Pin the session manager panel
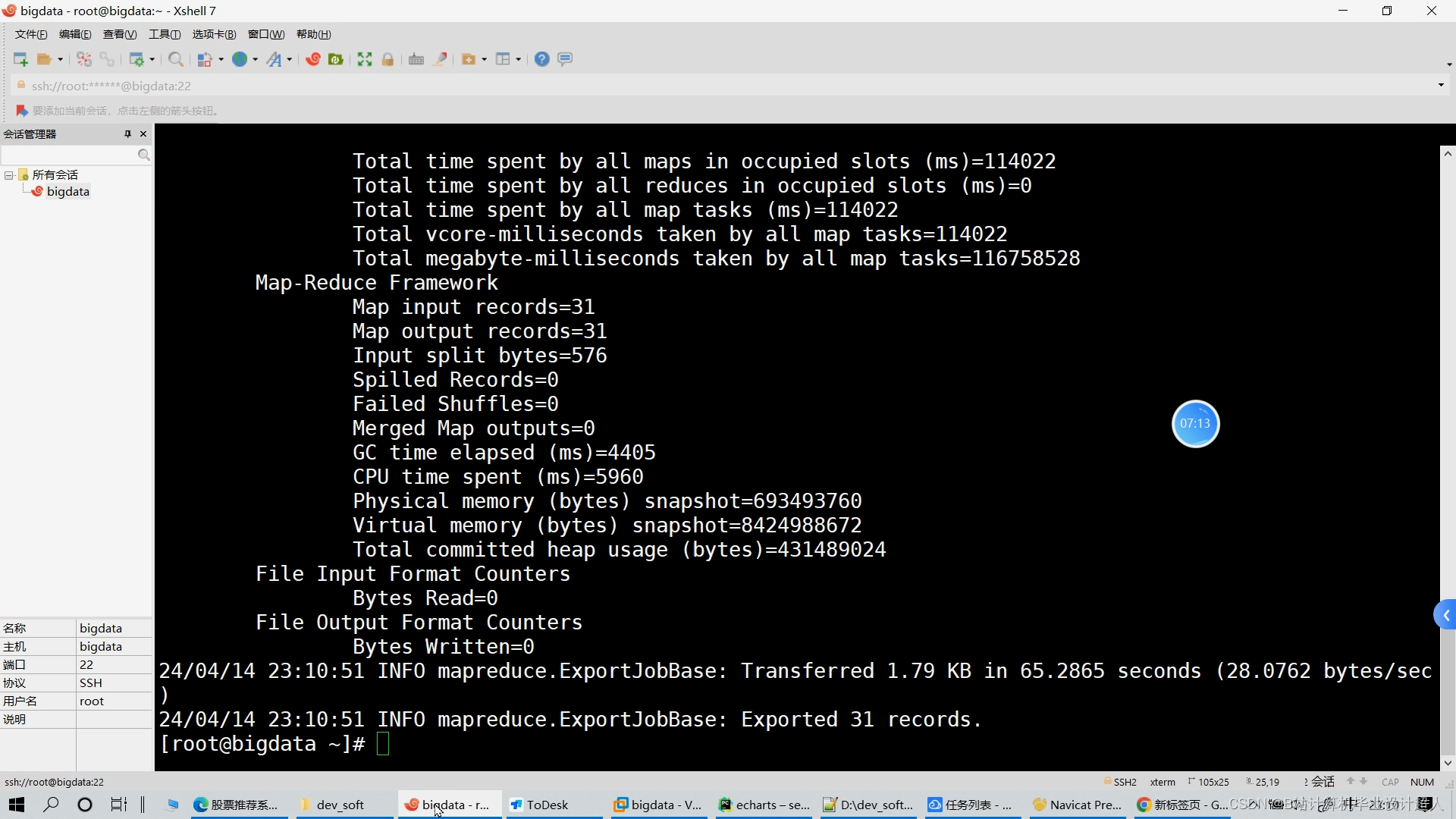Screen dimensions: 1456x819 point(127,134)
